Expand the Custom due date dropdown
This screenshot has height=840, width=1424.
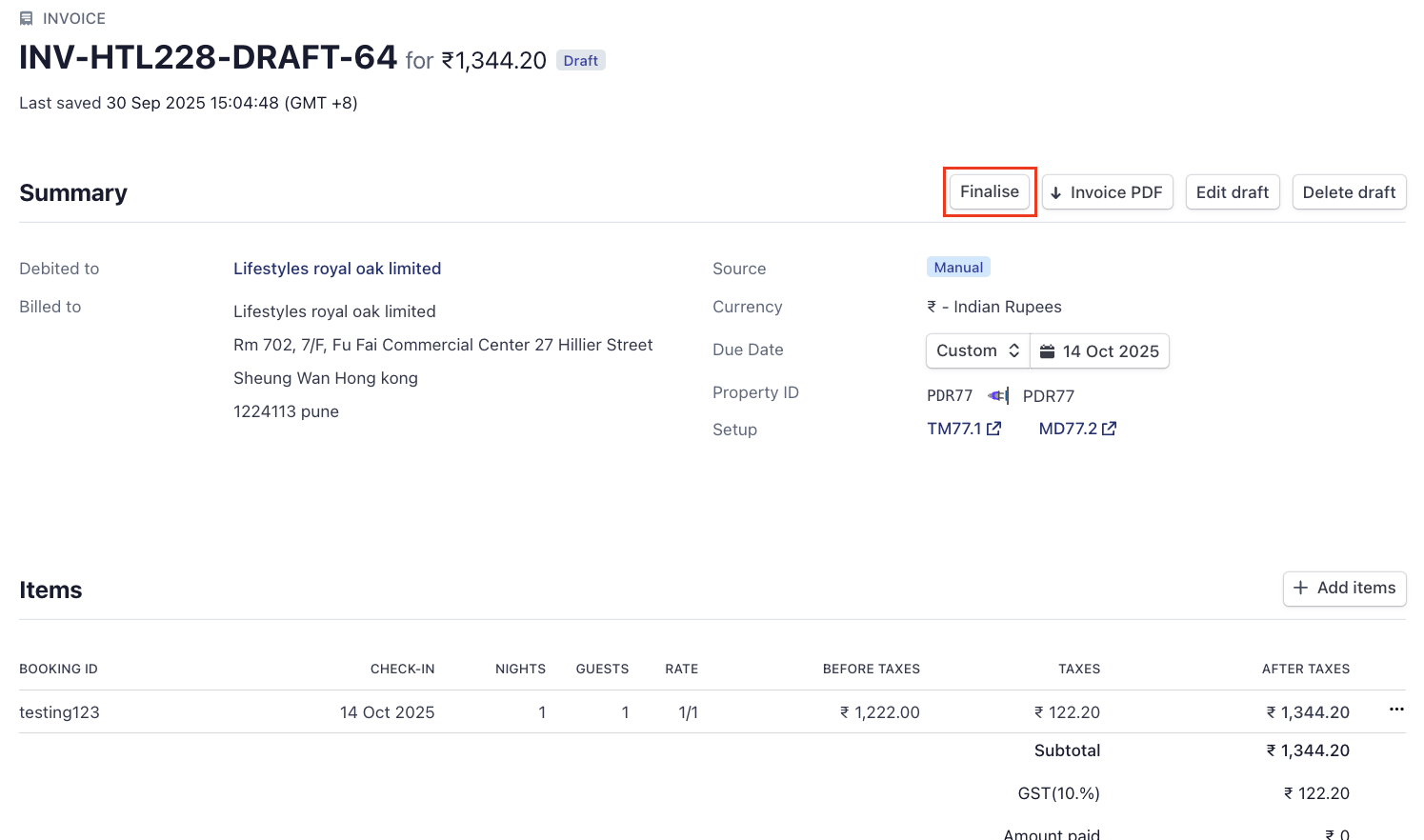click(977, 351)
